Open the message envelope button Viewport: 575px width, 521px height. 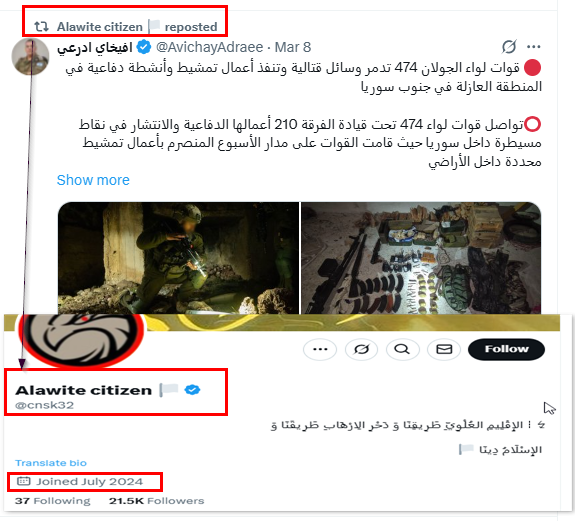[444, 349]
